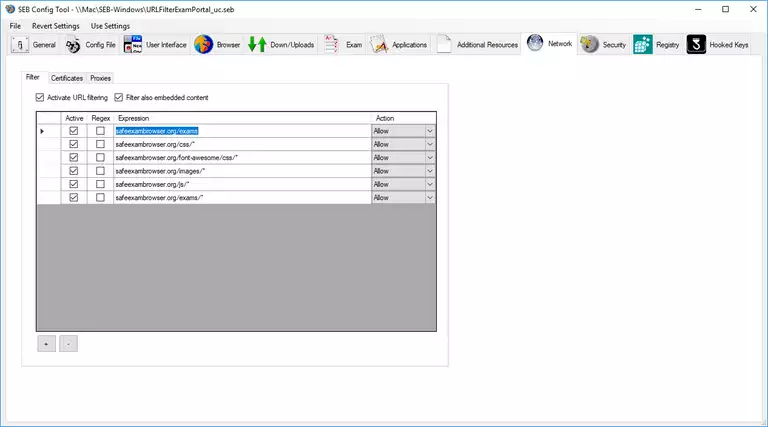Select the Security tab icon
768x427 pixels.
tap(590, 45)
